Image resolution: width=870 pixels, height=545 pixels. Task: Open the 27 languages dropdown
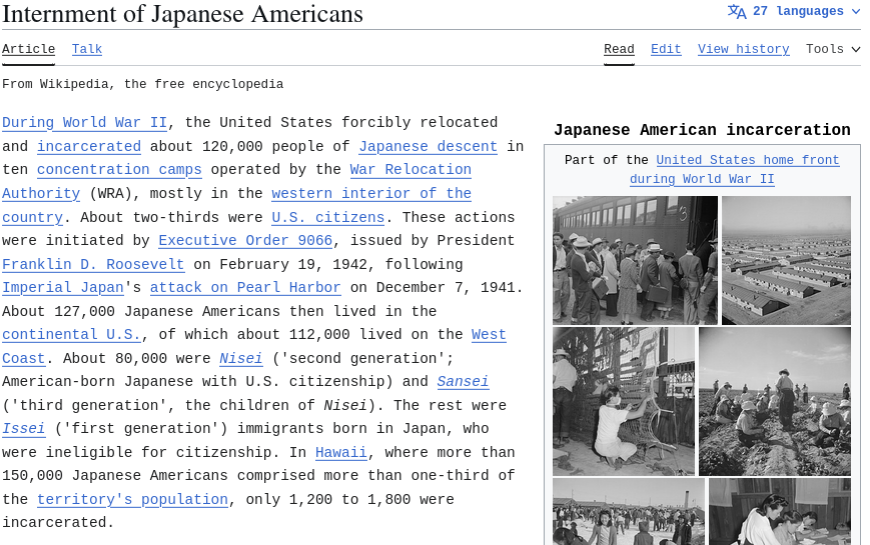pyautogui.click(x=793, y=12)
